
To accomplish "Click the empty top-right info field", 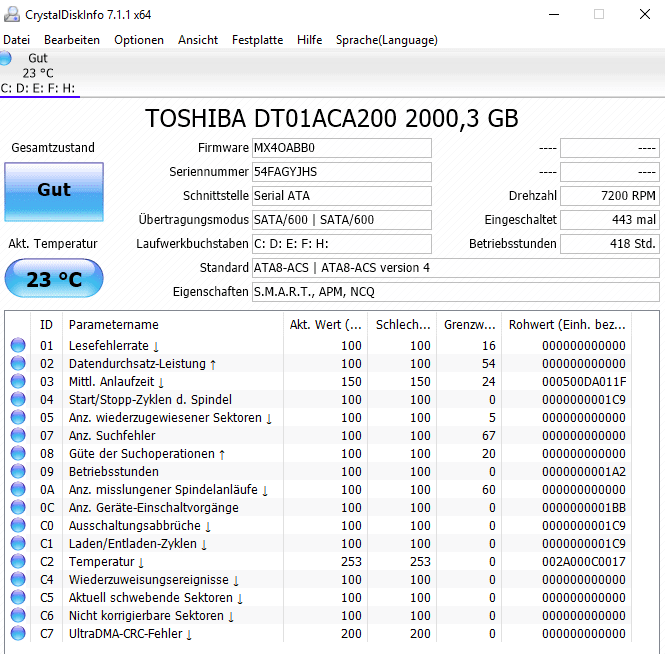I will coord(610,148).
